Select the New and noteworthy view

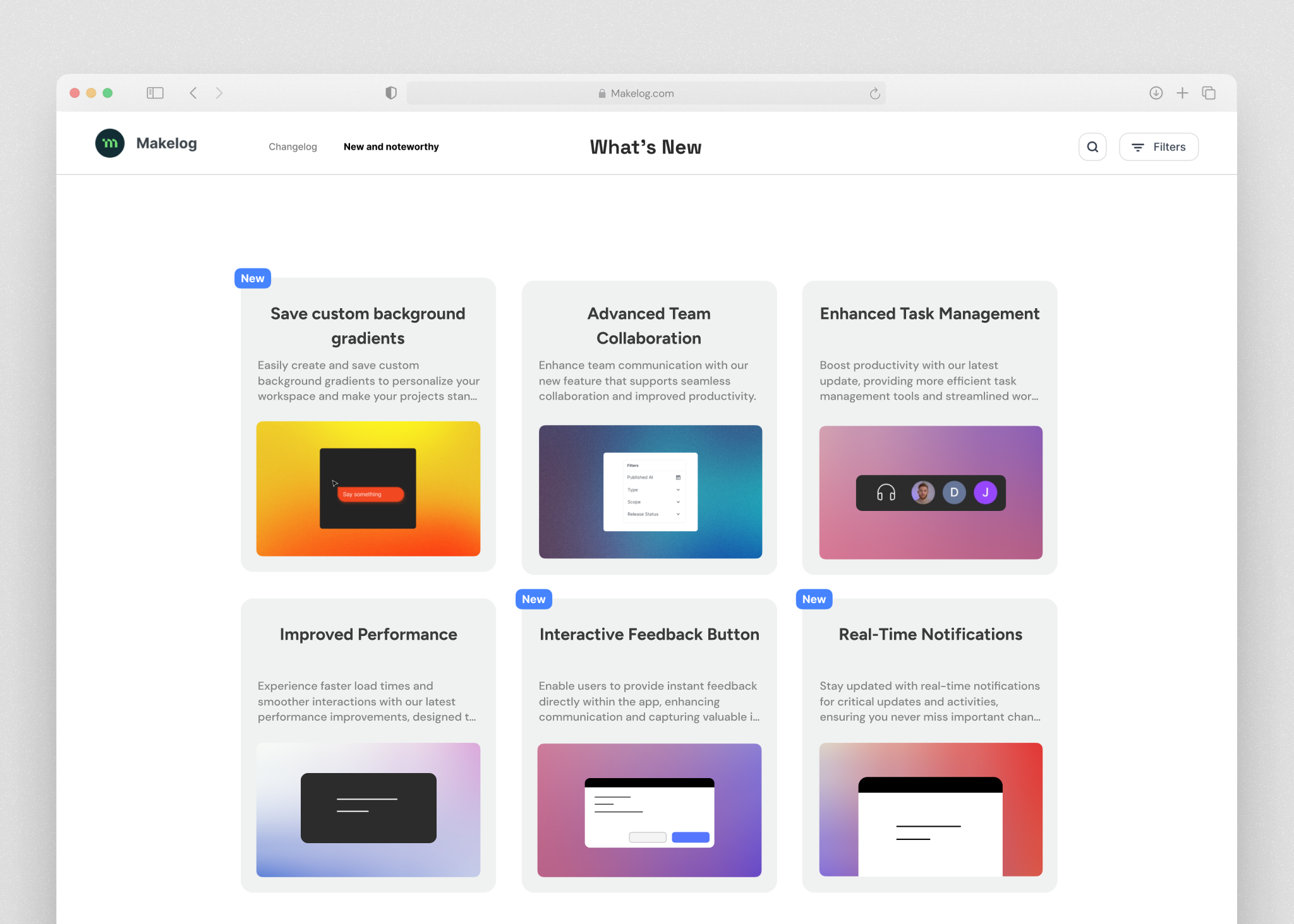(390, 147)
